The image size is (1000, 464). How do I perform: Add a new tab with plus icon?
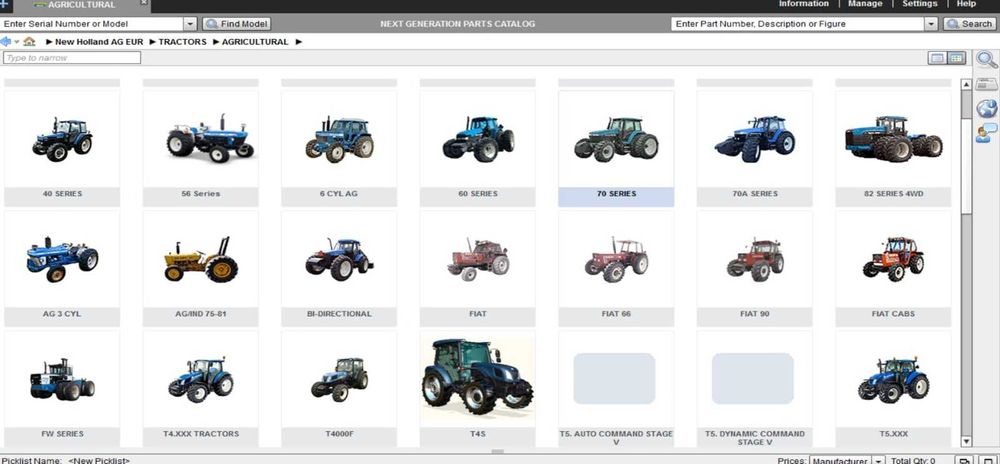coord(5,4)
